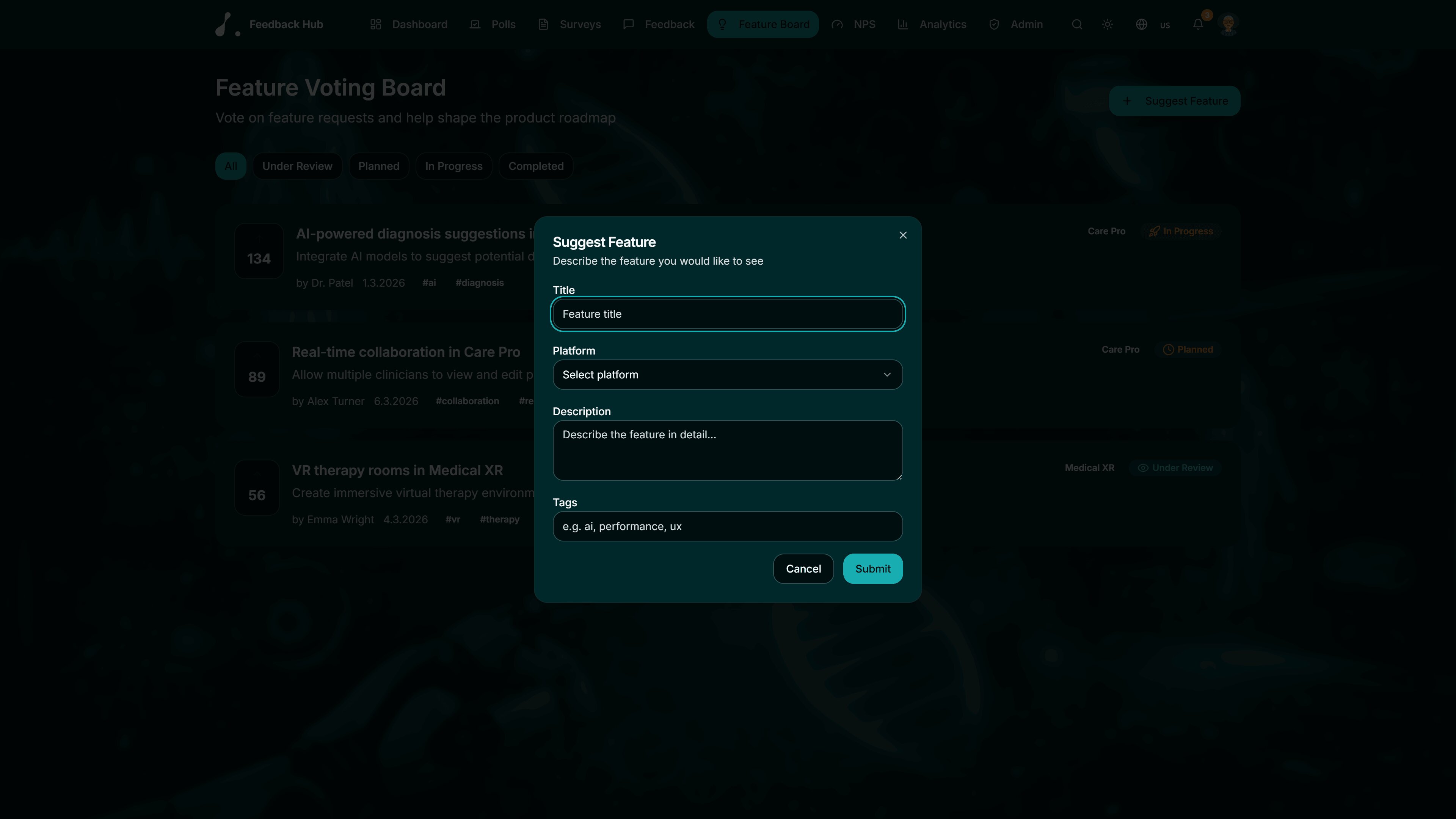
Task: Click author name by Alex Turner
Action: pos(328,401)
